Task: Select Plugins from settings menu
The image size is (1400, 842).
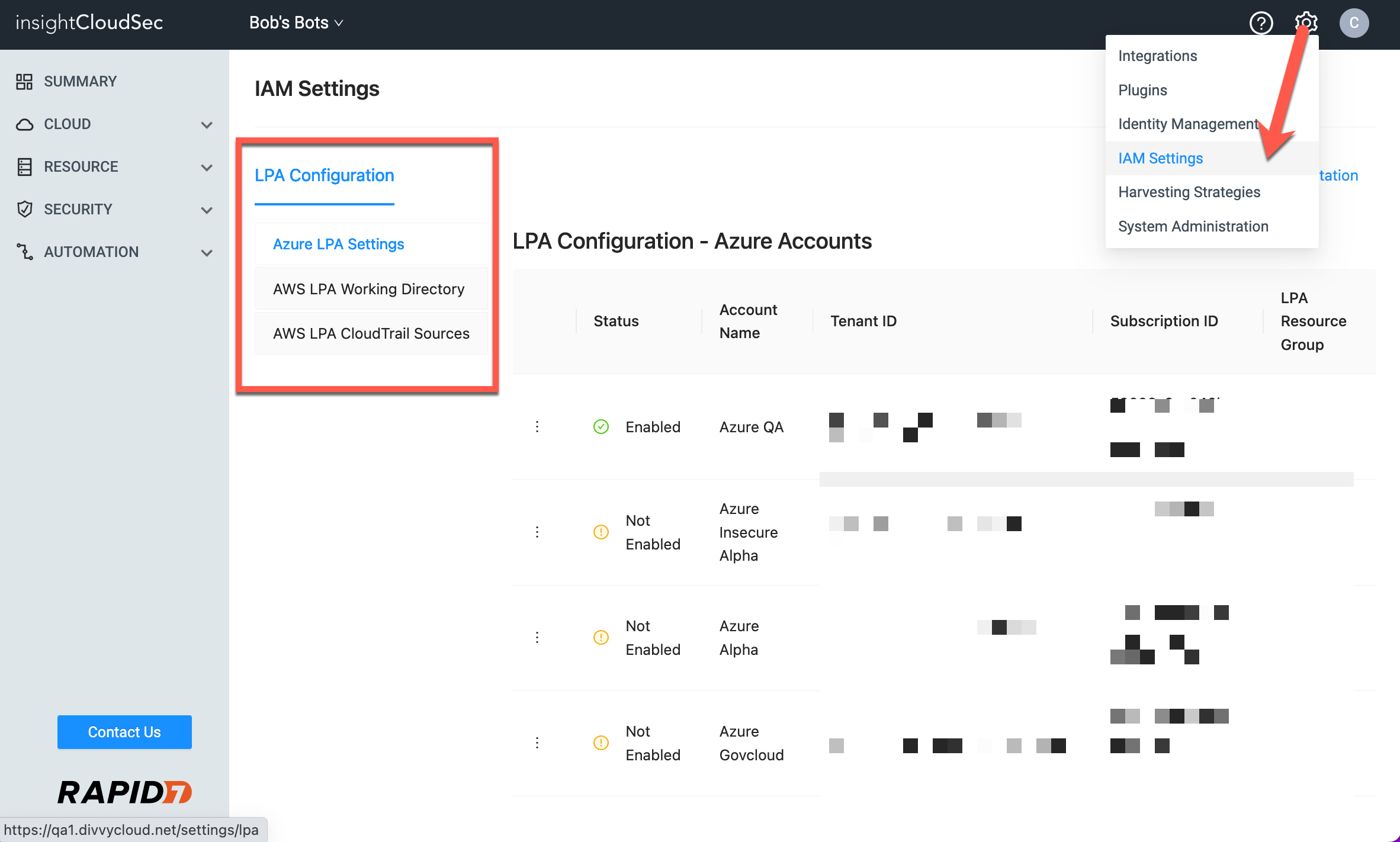Action: click(x=1212, y=90)
